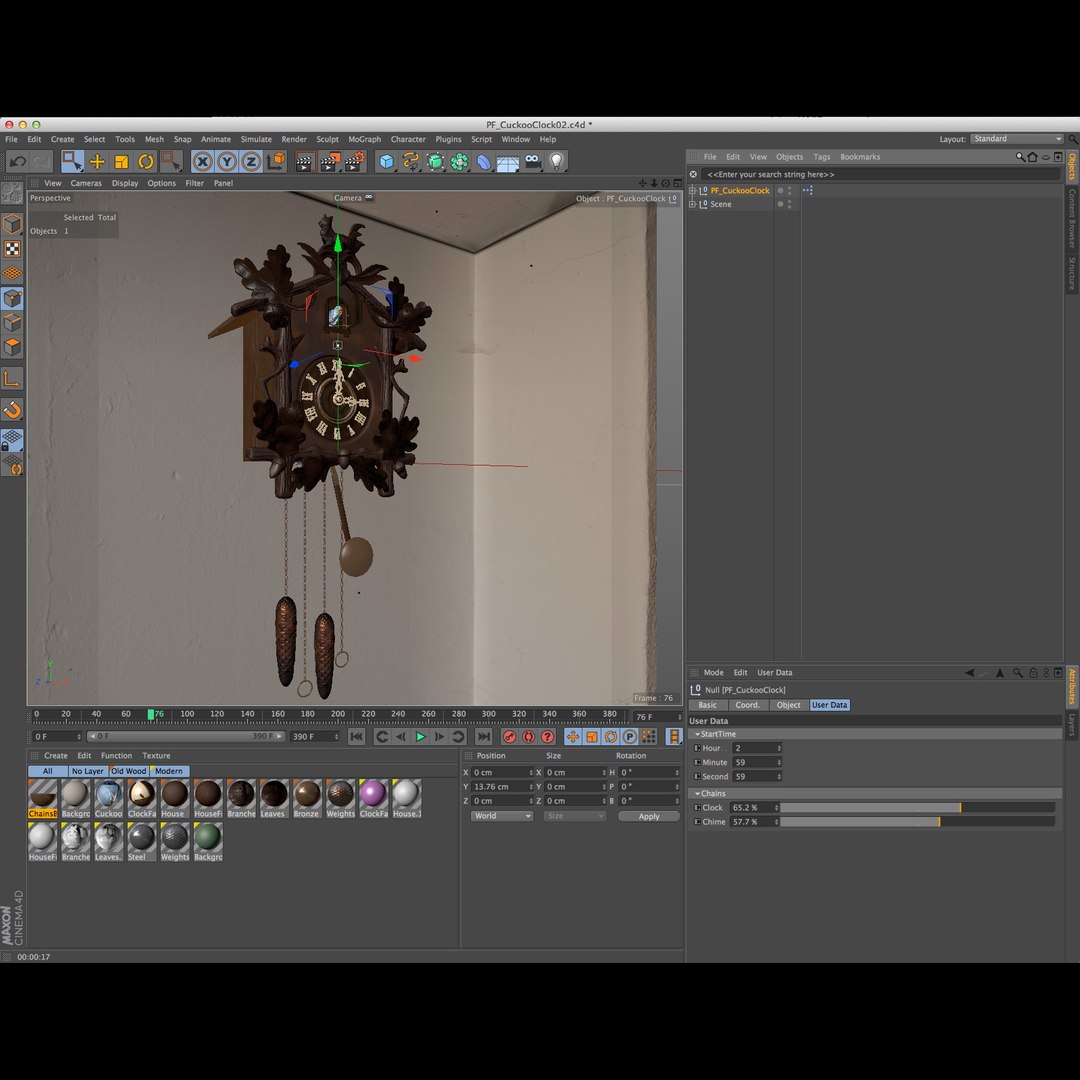The width and height of the screenshot is (1080, 1080).
Task: Open the World coordinate dropdown
Action: pos(502,816)
